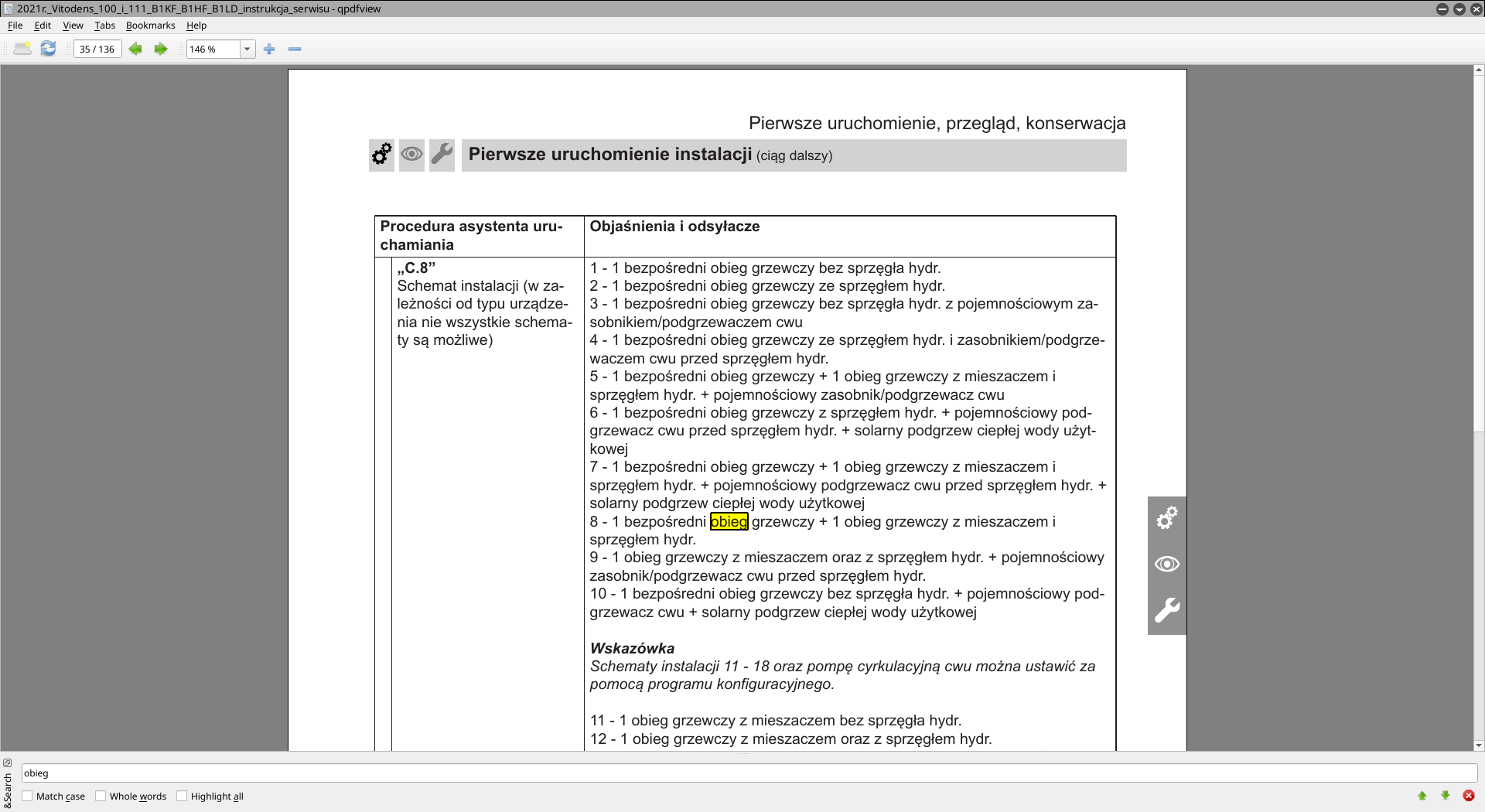Go to next page with green right arrow

(161, 49)
